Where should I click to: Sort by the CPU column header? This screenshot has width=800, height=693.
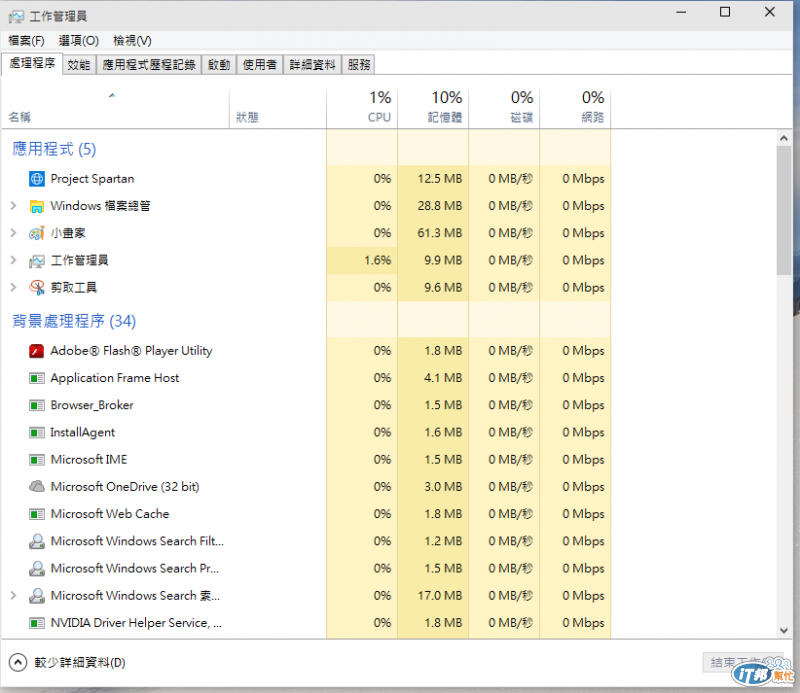click(362, 108)
